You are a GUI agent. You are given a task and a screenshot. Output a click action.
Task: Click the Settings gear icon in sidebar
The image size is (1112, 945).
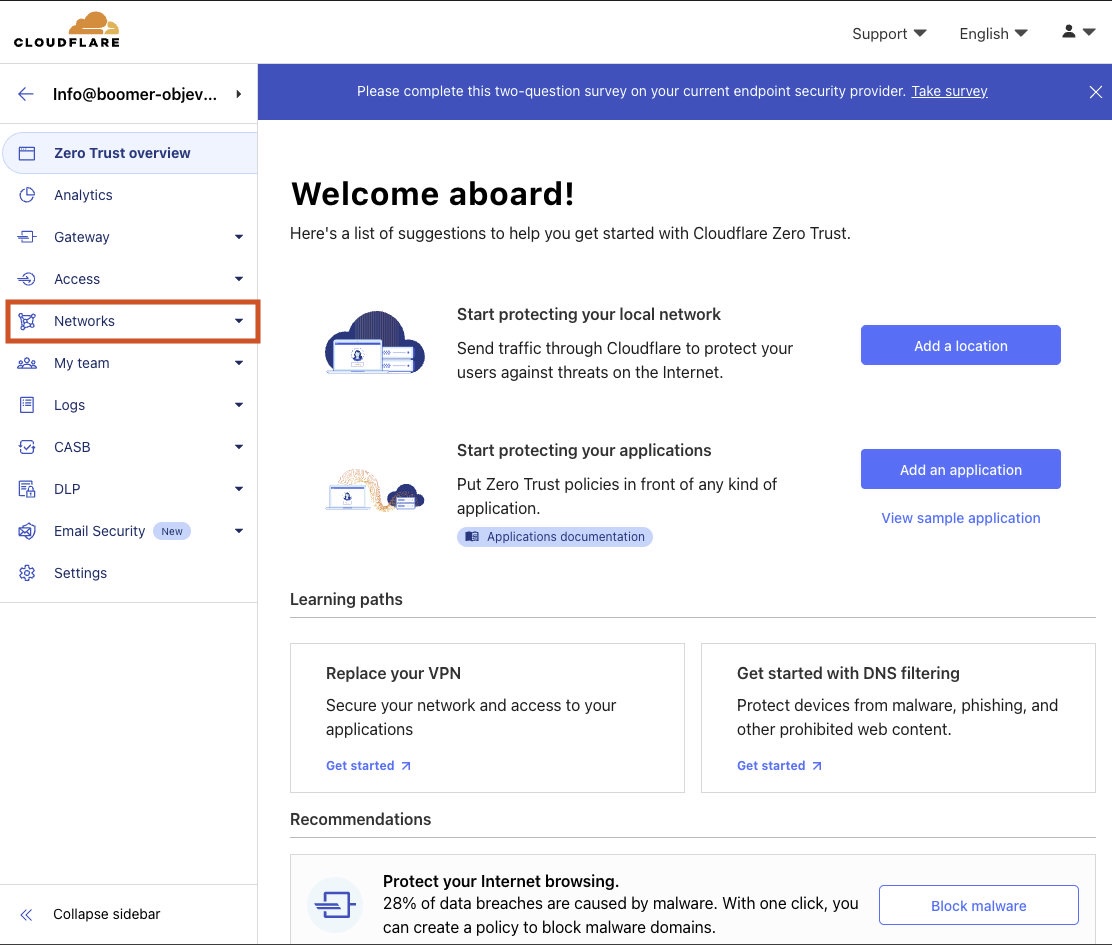[x=27, y=573]
